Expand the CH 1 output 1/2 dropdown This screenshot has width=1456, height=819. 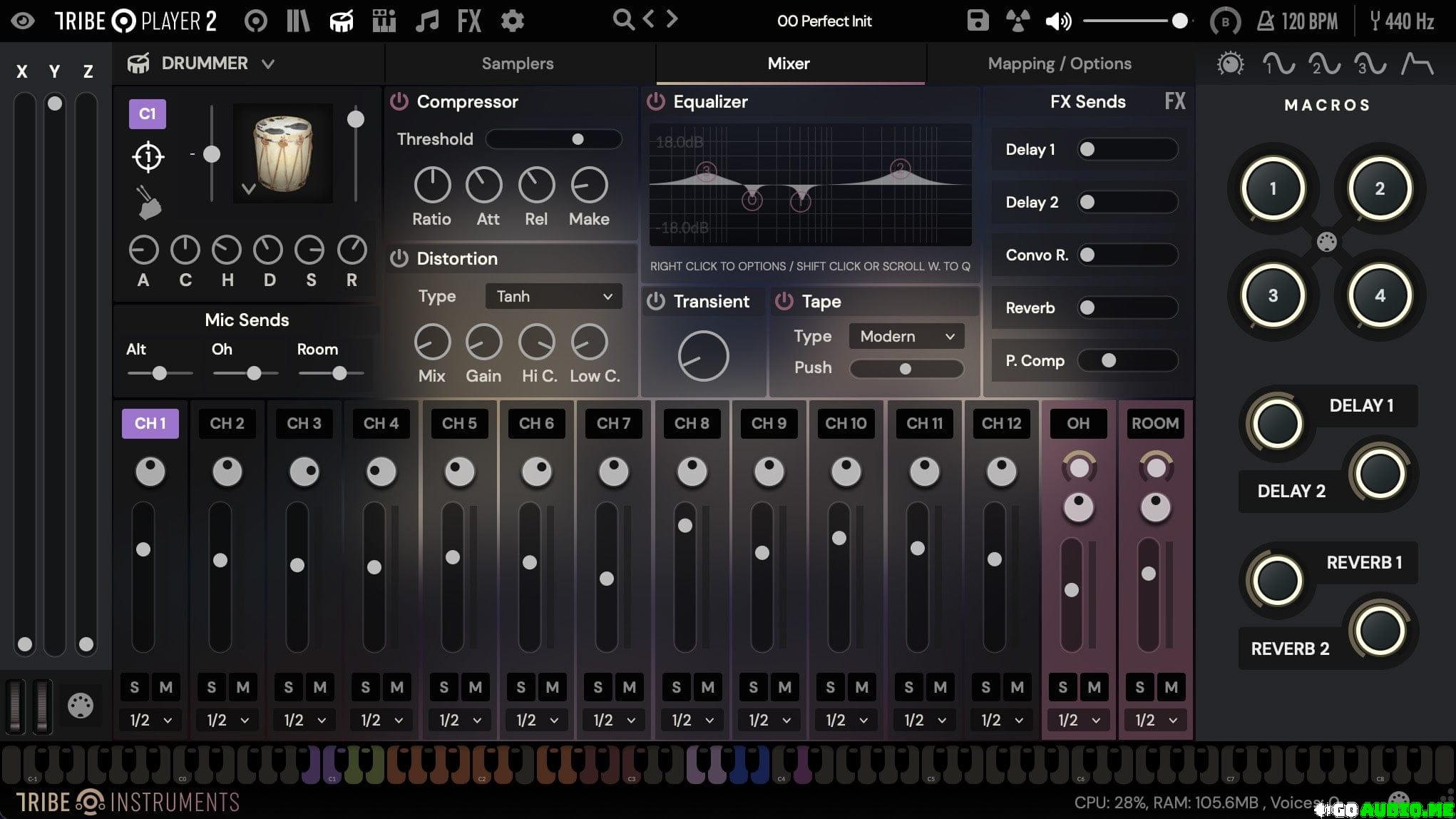150,720
